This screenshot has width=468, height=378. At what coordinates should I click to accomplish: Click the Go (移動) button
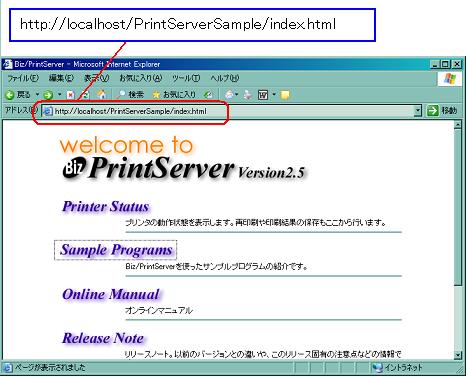click(x=442, y=110)
